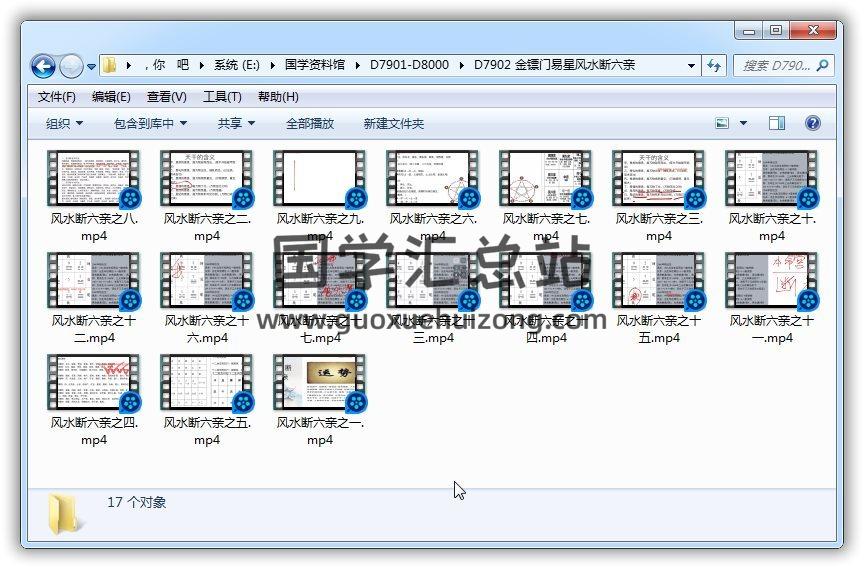Expand the arrow after D7901-D8000 breadcrumb
This screenshot has width=864, height=569.
pyautogui.click(x=461, y=66)
